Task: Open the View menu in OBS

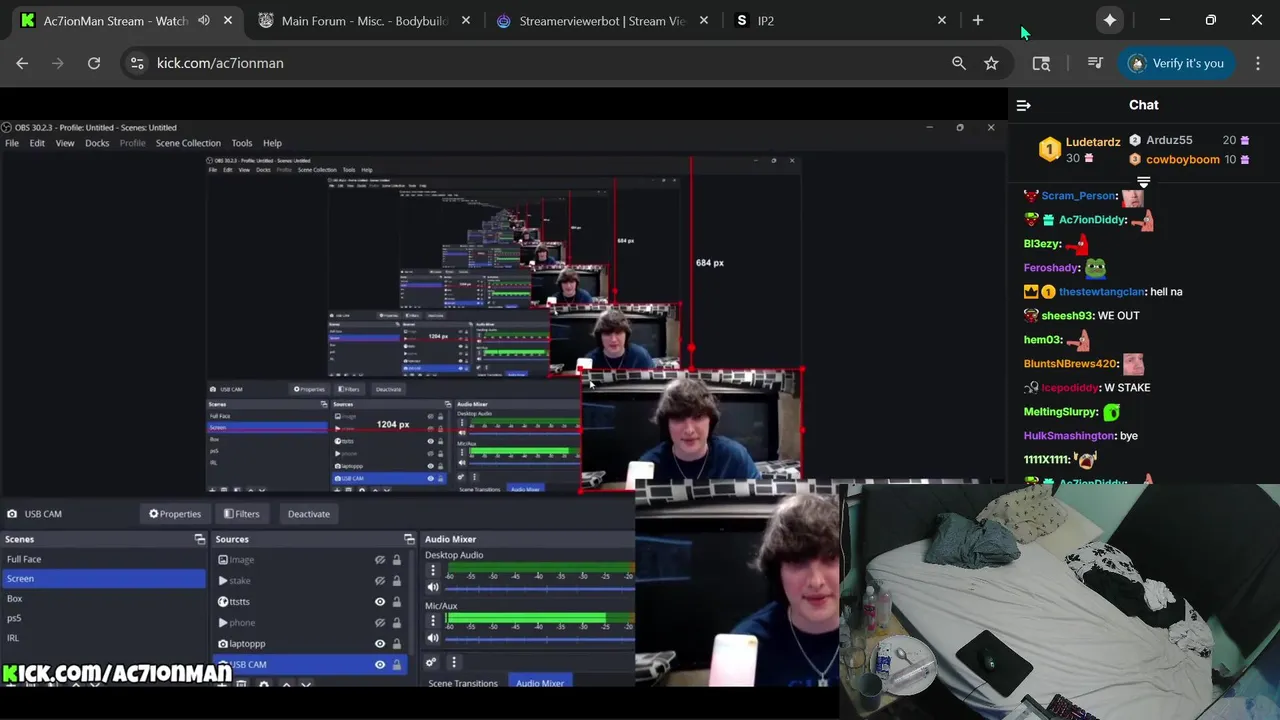Action: coord(65,143)
